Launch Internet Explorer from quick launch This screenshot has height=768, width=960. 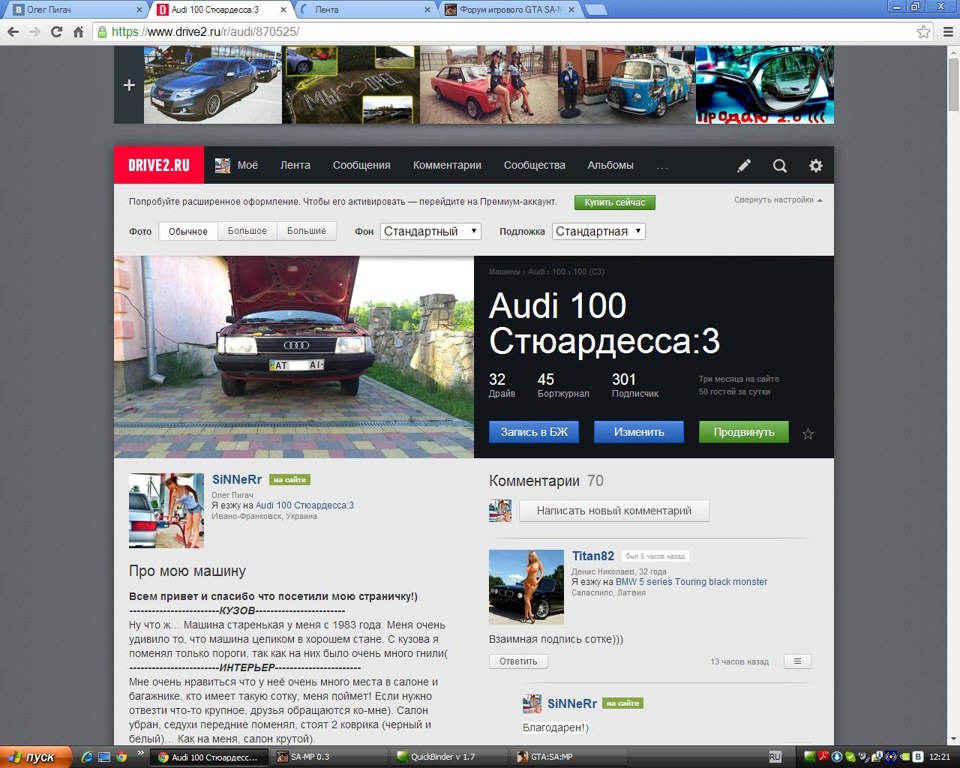point(87,757)
